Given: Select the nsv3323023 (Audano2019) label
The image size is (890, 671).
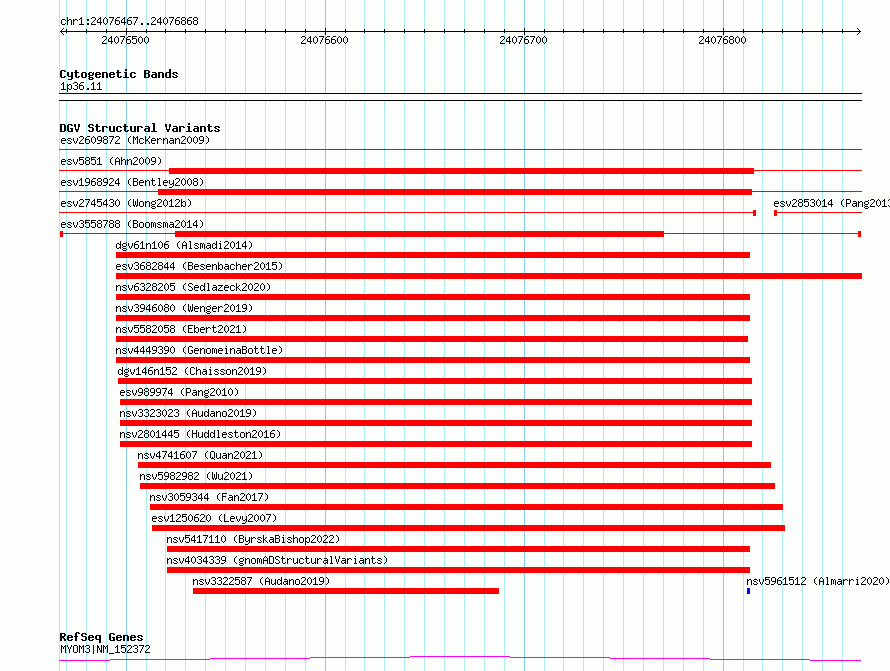Looking at the screenshot, I should pos(188,413).
